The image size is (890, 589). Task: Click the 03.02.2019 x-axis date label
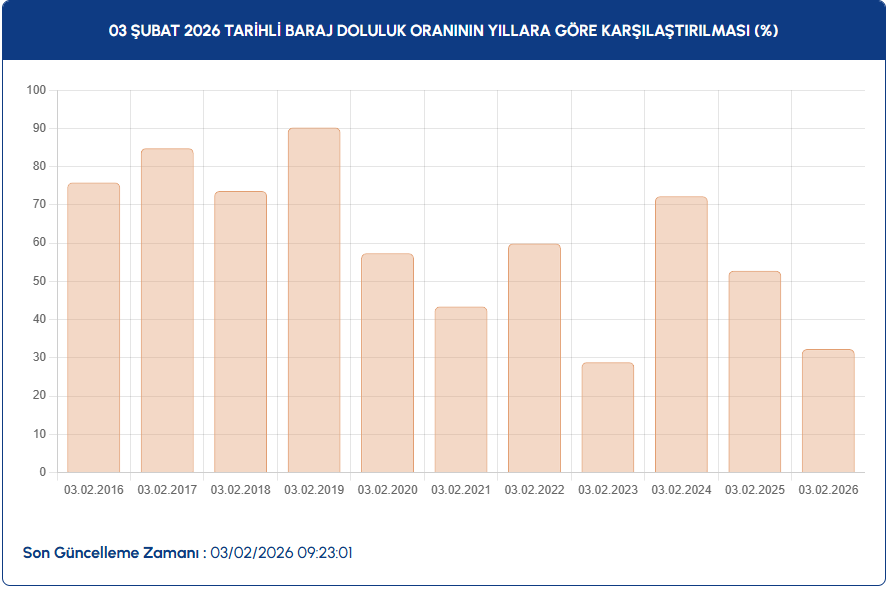(314, 490)
